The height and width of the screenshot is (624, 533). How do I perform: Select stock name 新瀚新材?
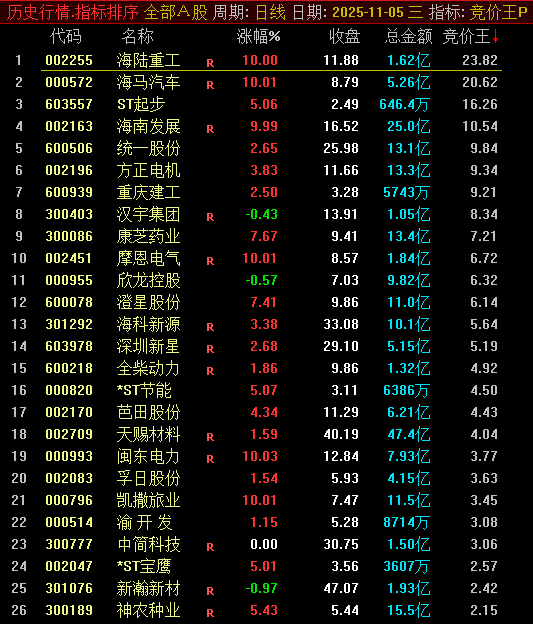coord(148,588)
